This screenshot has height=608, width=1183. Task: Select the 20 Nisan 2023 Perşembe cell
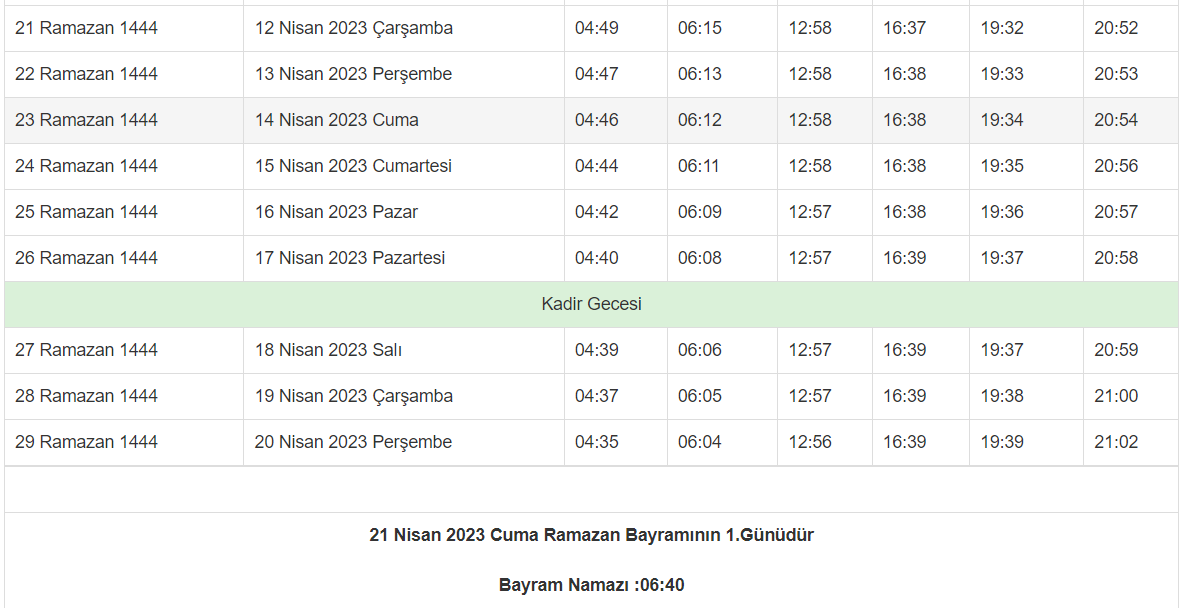[x=353, y=442]
